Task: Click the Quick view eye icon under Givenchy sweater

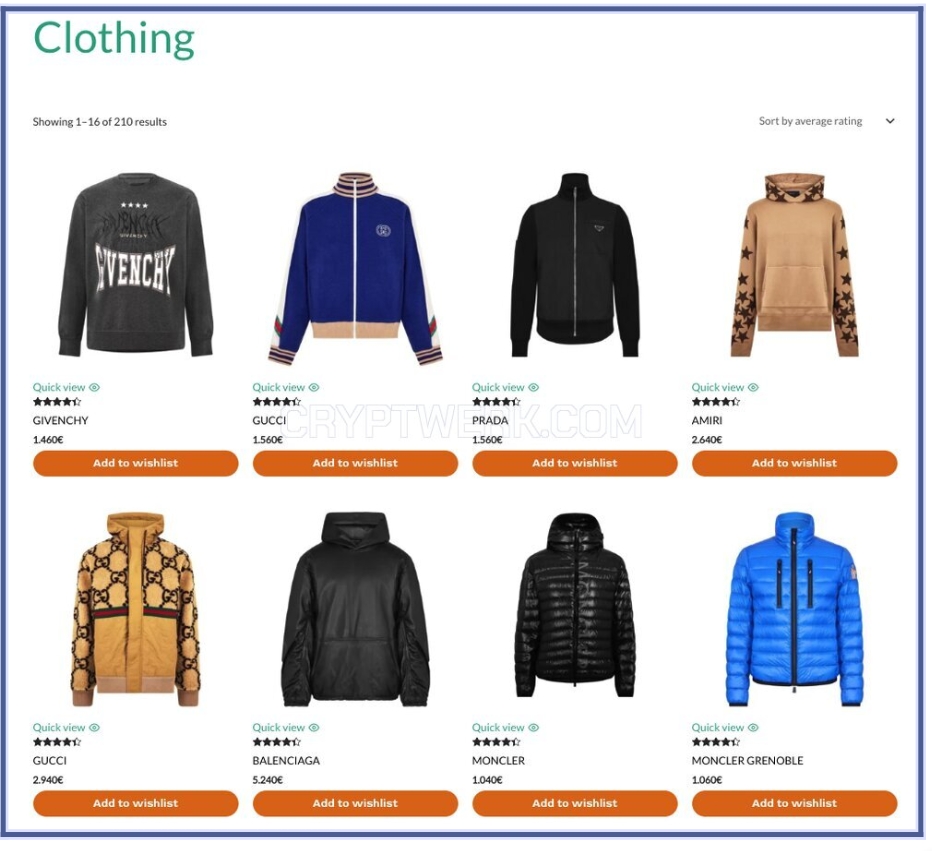Action: pyautogui.click(x=95, y=387)
